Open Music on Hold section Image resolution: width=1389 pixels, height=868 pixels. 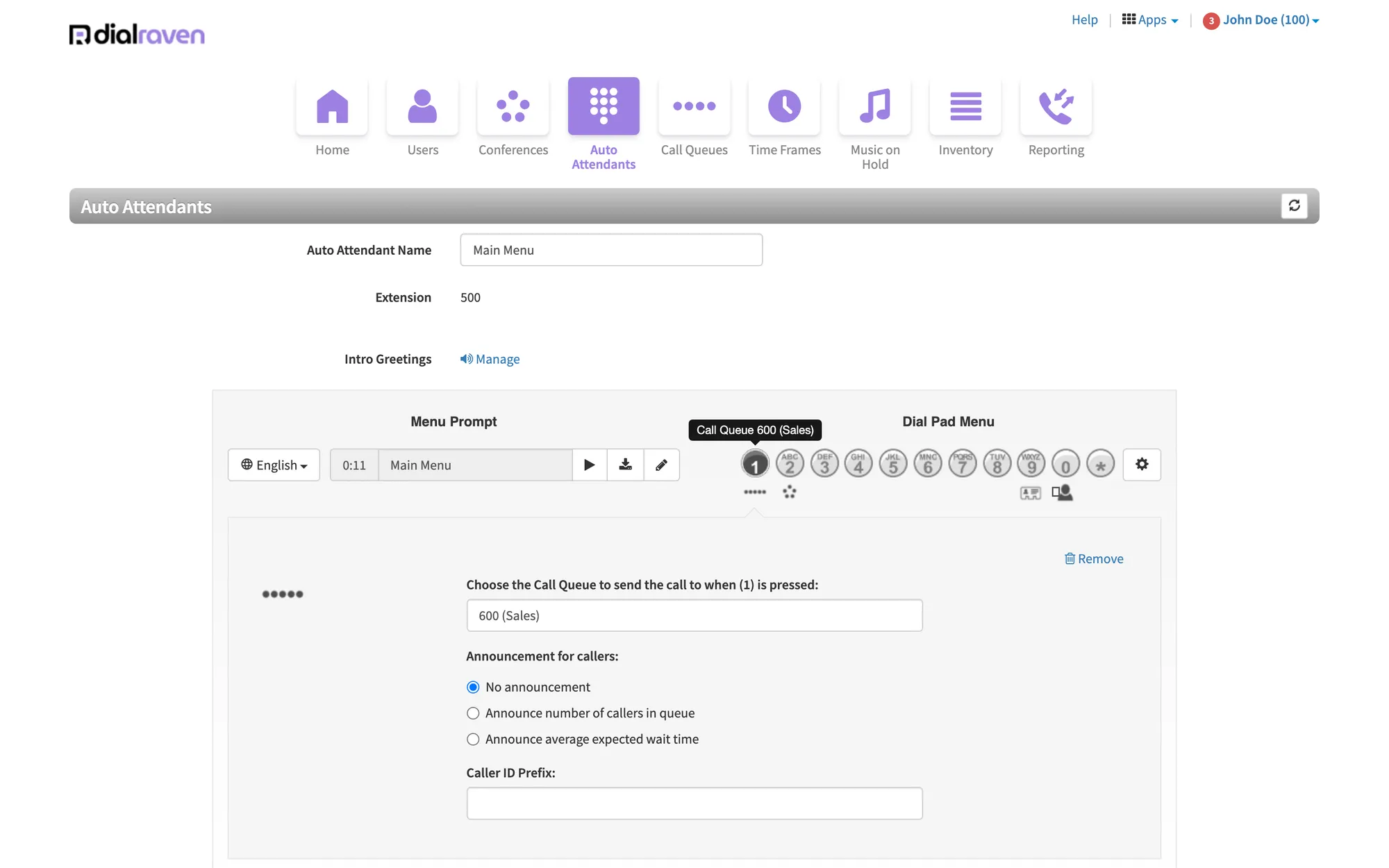point(875,106)
